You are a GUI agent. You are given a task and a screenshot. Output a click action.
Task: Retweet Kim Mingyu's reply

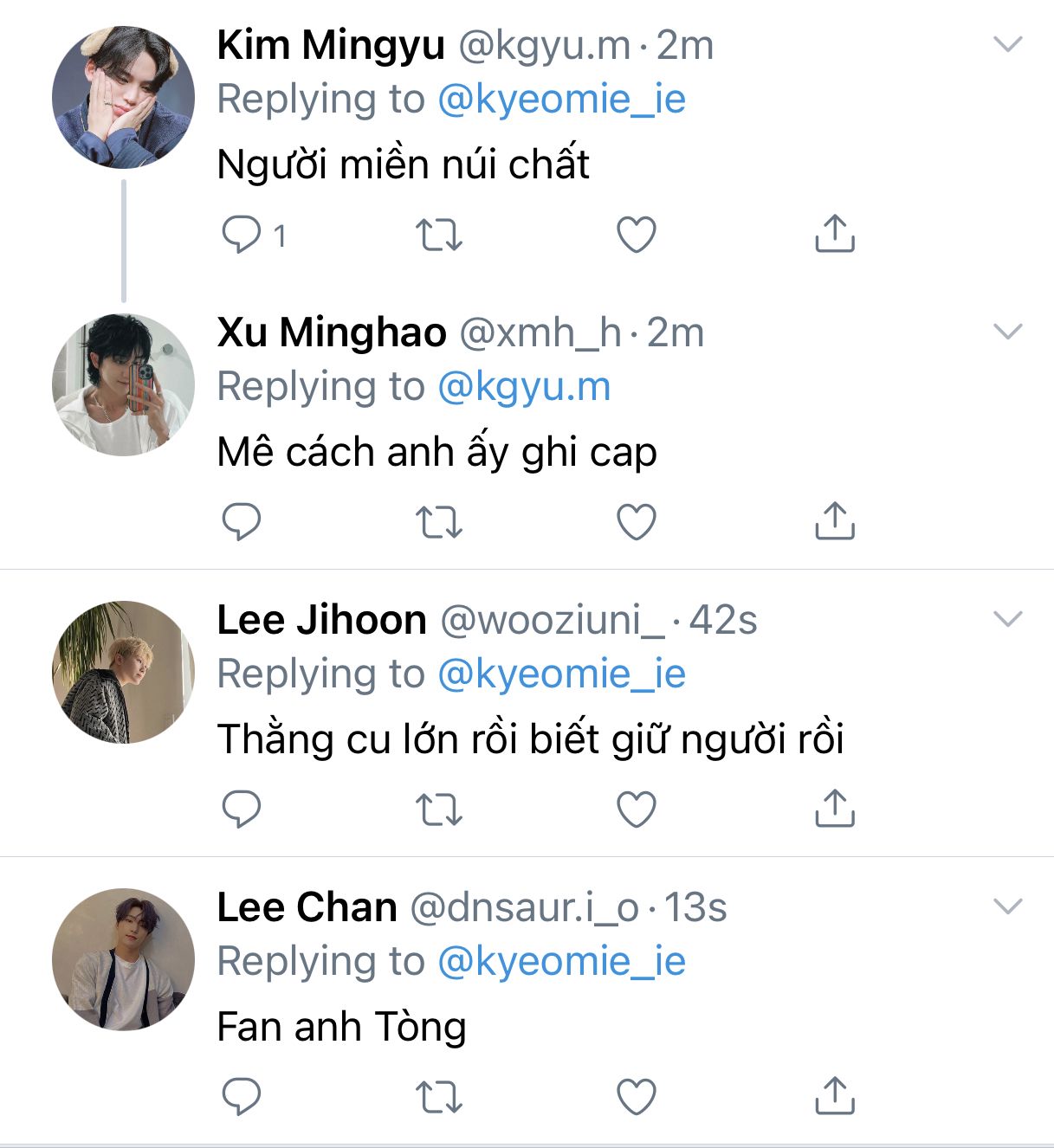439,235
